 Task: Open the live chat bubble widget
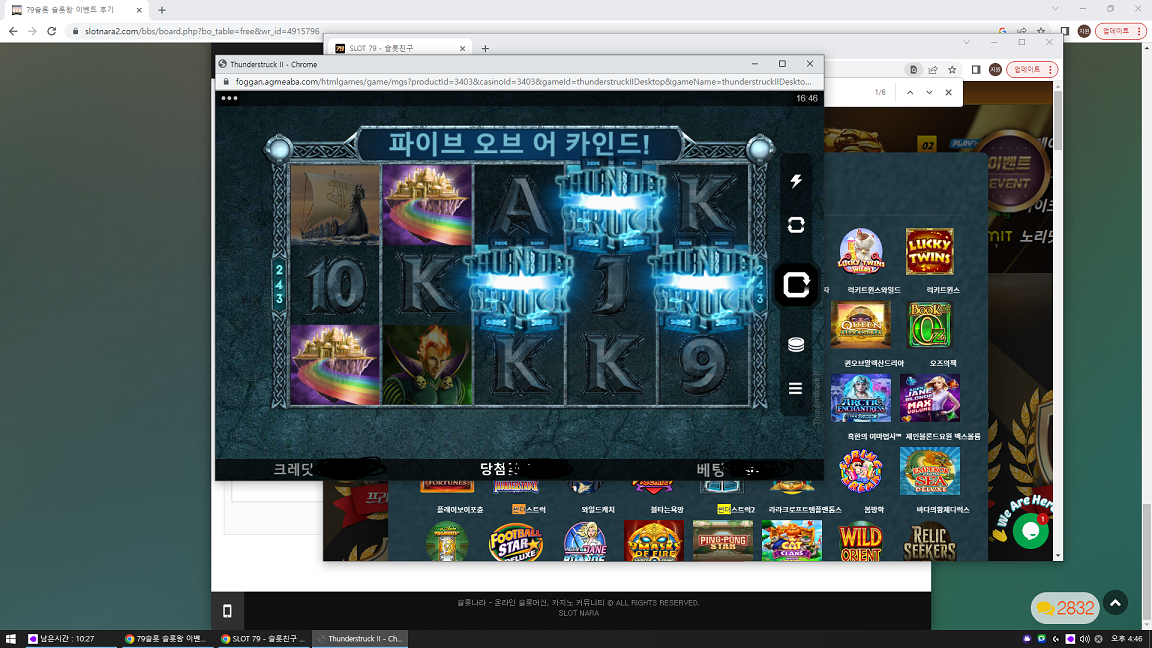pyautogui.click(x=1030, y=530)
